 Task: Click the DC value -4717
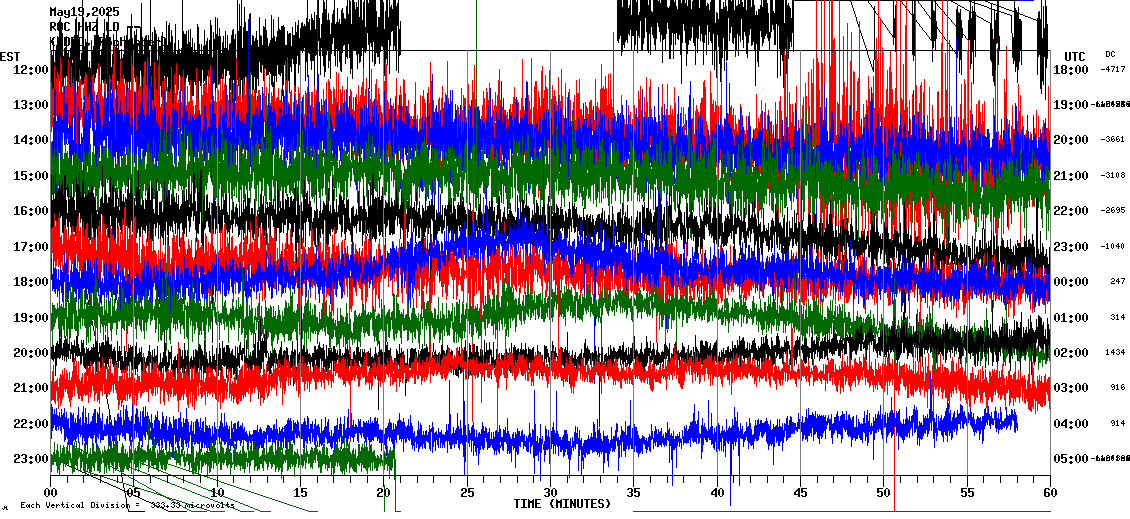pyautogui.click(x=1112, y=69)
